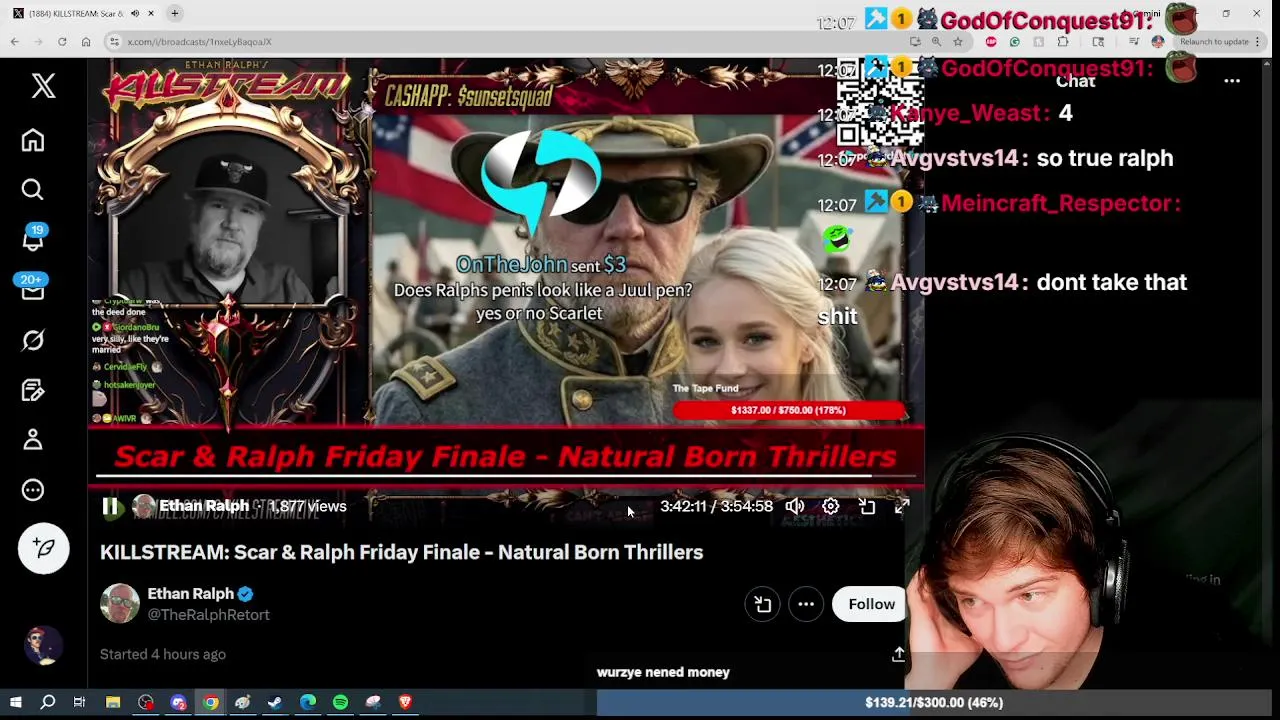Switch to the KILLSTREAM browser tab
1280x720 pixels.
[76, 13]
